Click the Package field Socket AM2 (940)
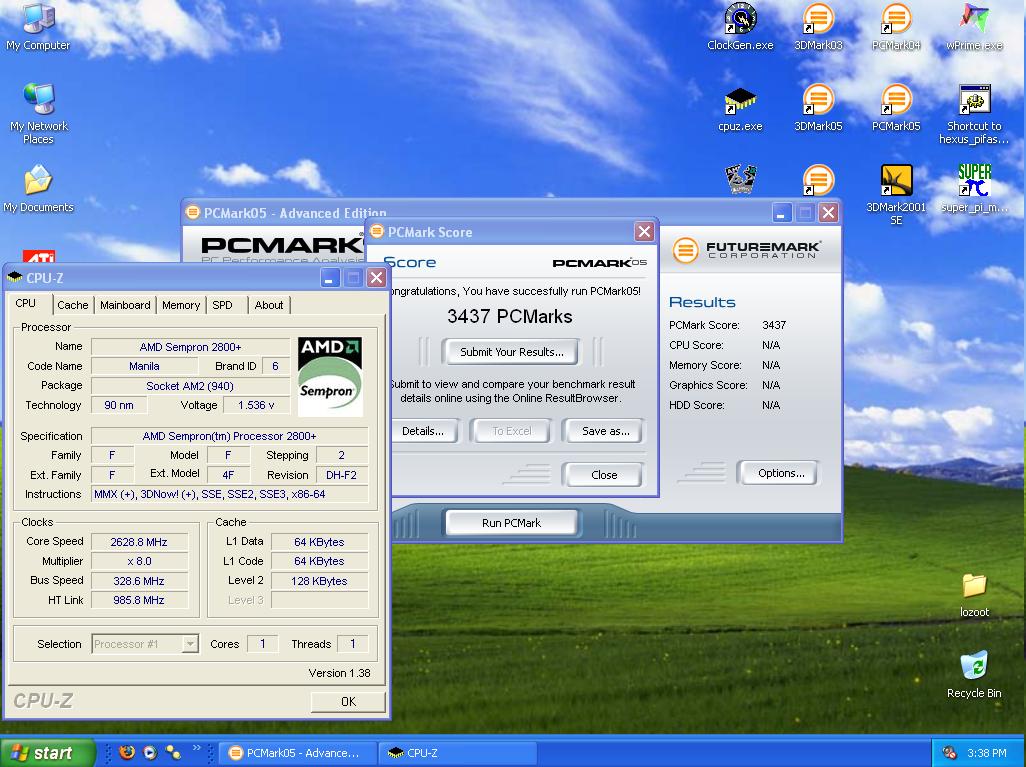 coord(190,386)
